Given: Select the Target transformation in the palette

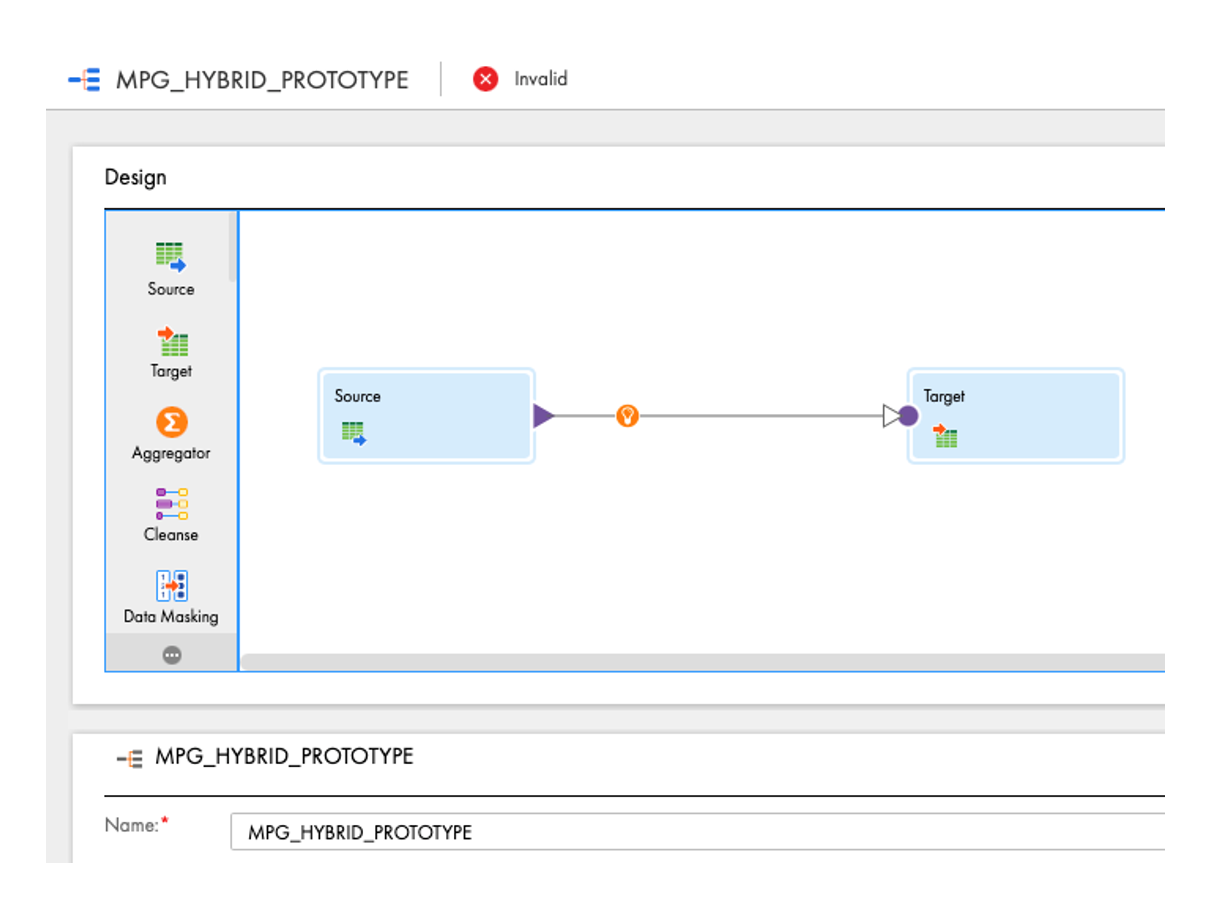Looking at the screenshot, I should tap(171, 342).
